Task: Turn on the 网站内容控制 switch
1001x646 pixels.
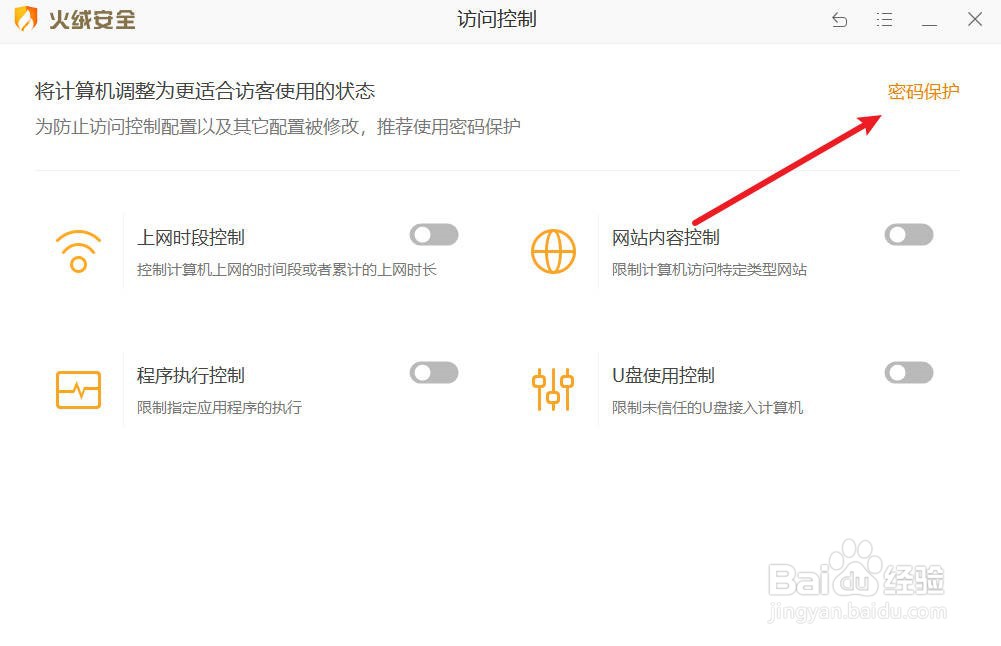Action: click(x=909, y=235)
